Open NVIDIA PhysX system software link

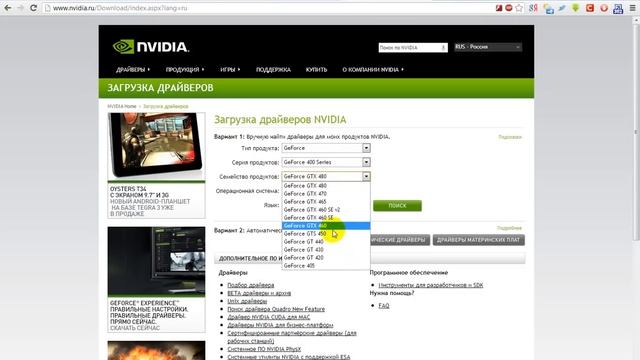(264, 349)
